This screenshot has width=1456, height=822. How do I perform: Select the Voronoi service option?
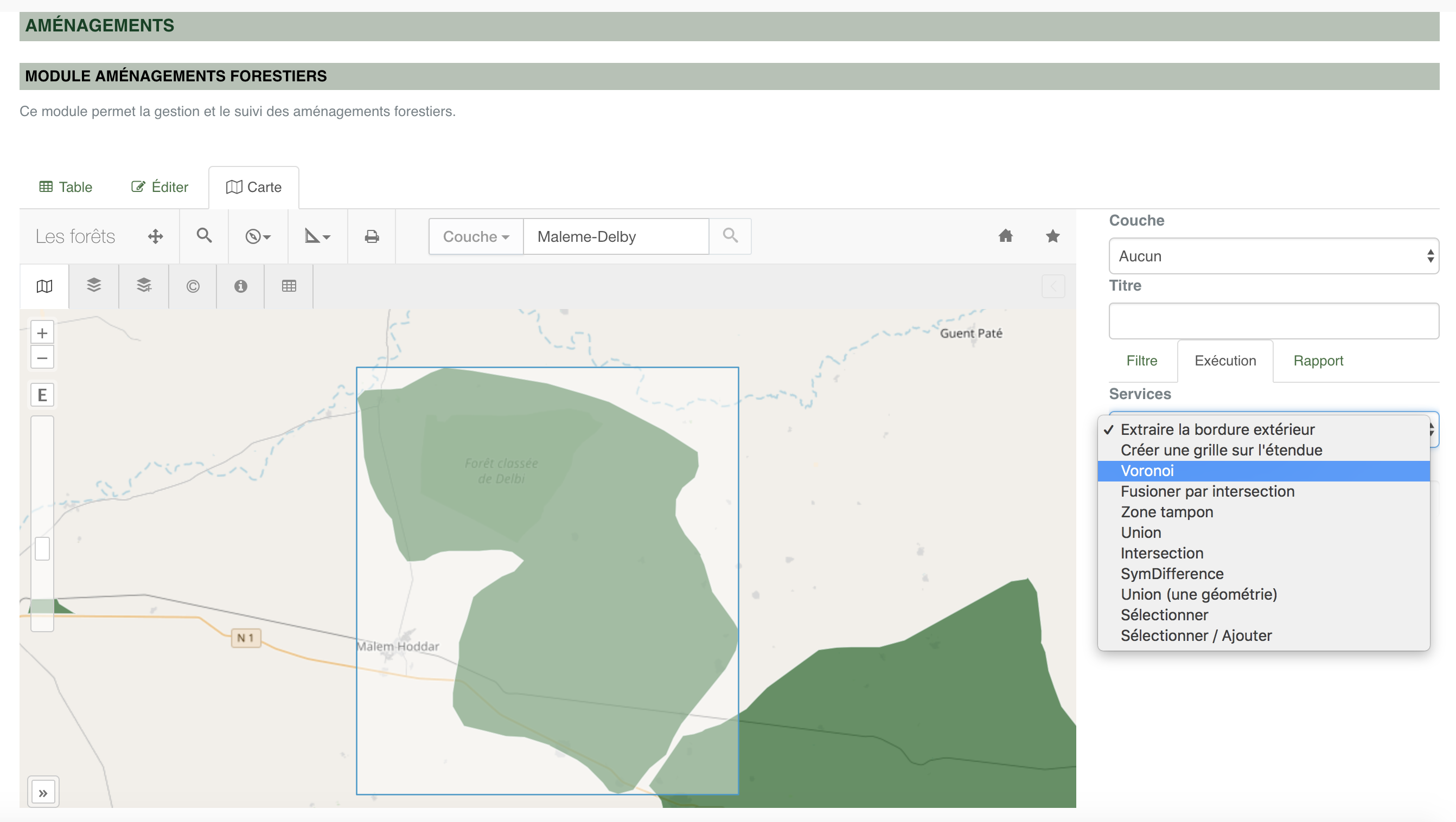(1147, 471)
